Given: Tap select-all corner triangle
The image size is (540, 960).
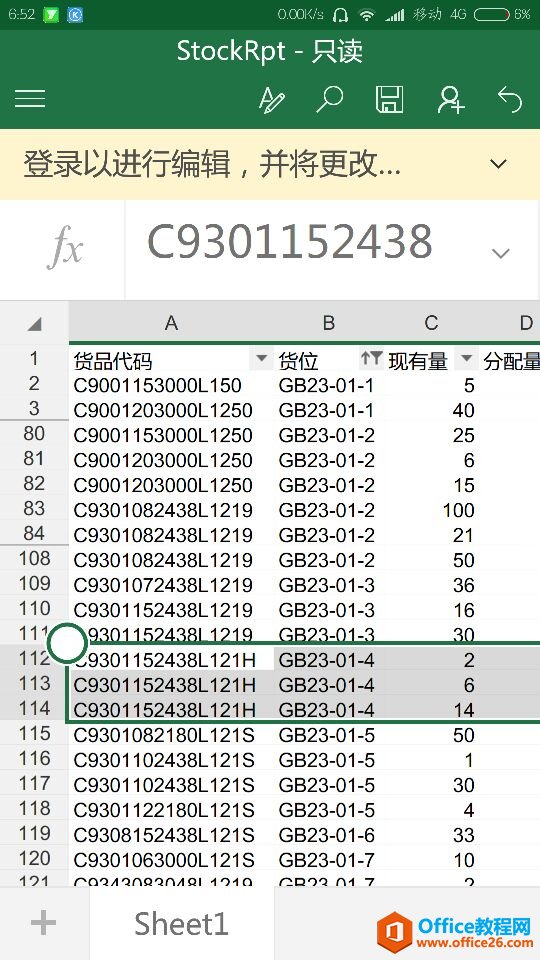Looking at the screenshot, I should tap(34, 324).
